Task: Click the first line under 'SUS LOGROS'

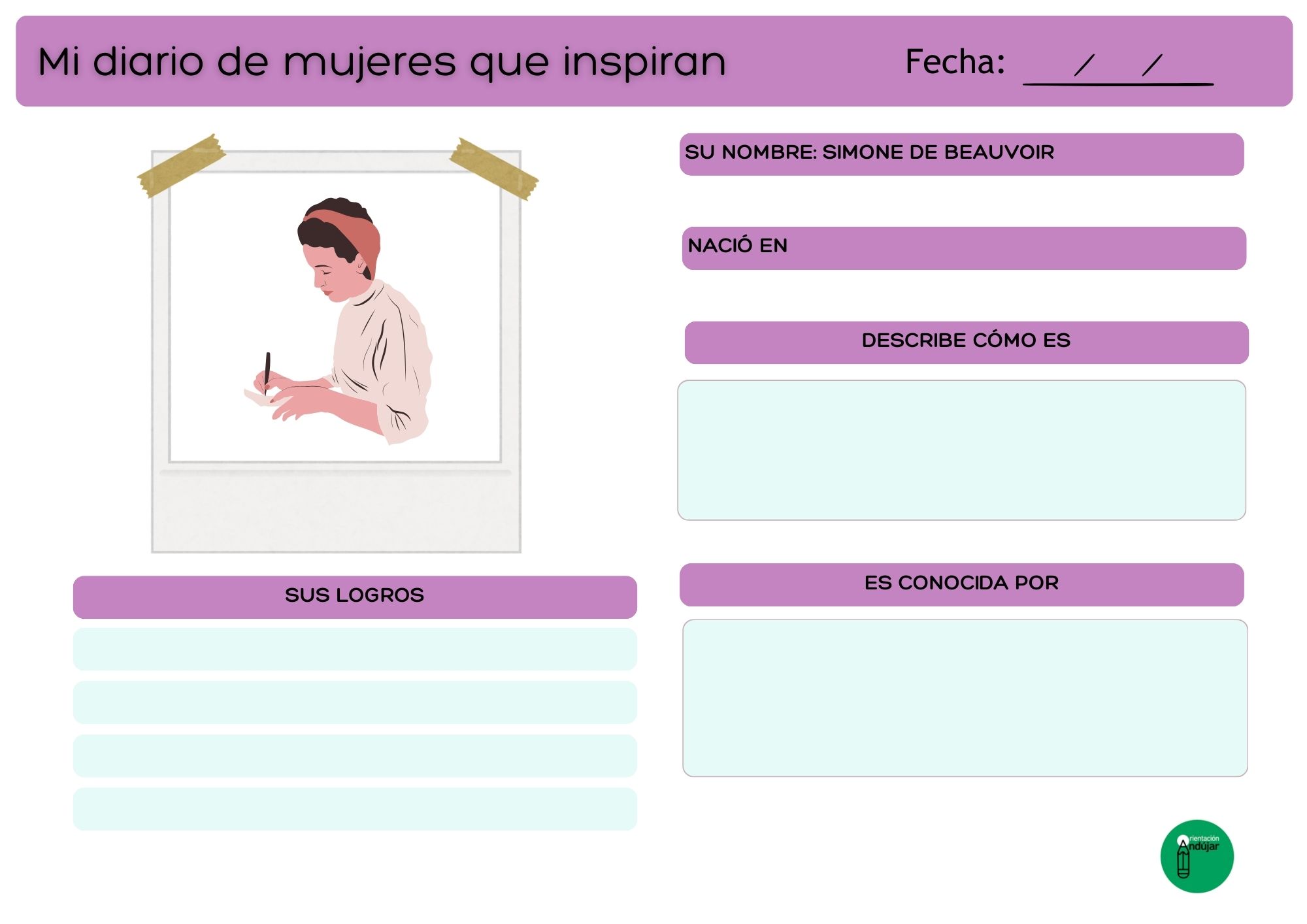Action: pyautogui.click(x=355, y=649)
